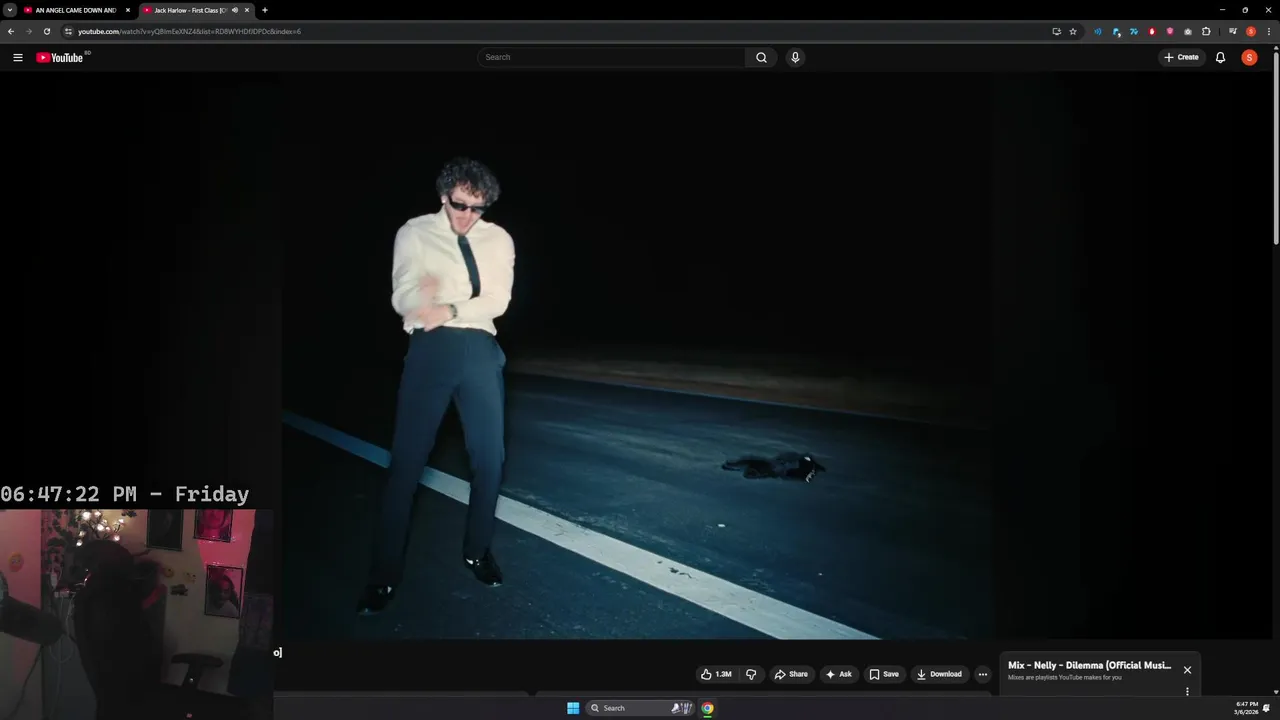Open Chrome three-dot menu
The width and height of the screenshot is (1280, 720).
pyautogui.click(x=1269, y=31)
